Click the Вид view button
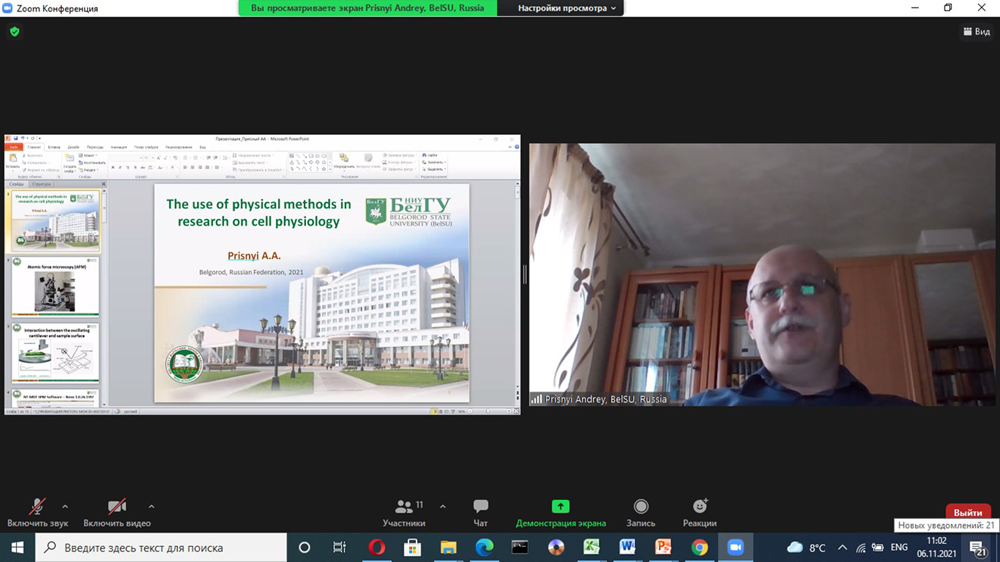The image size is (1000, 562). click(976, 32)
